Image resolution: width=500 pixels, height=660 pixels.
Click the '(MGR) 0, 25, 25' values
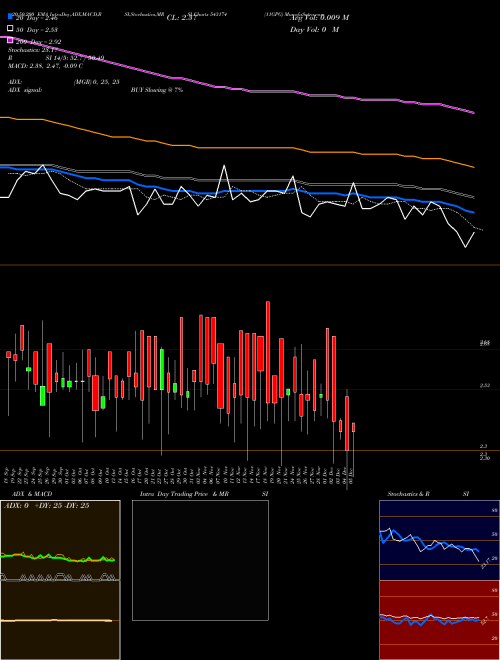point(96,82)
